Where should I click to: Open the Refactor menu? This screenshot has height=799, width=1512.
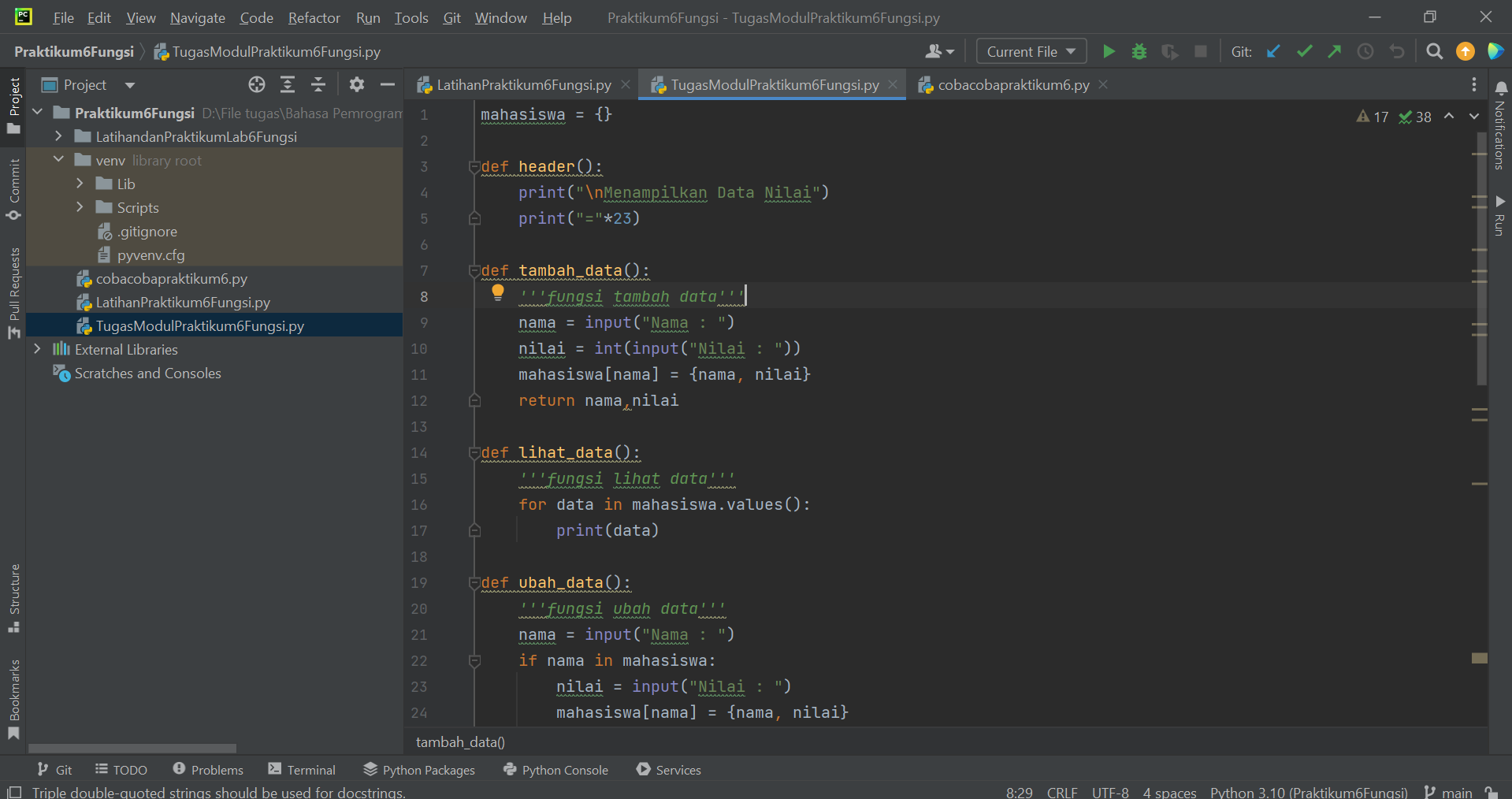pos(314,17)
